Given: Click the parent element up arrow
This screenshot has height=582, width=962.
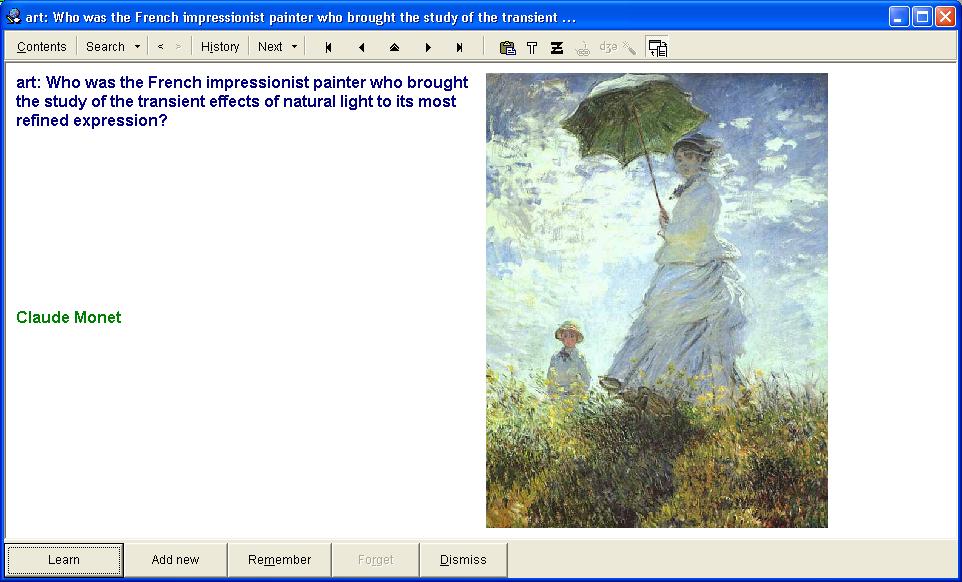Looking at the screenshot, I should pyautogui.click(x=394, y=47).
